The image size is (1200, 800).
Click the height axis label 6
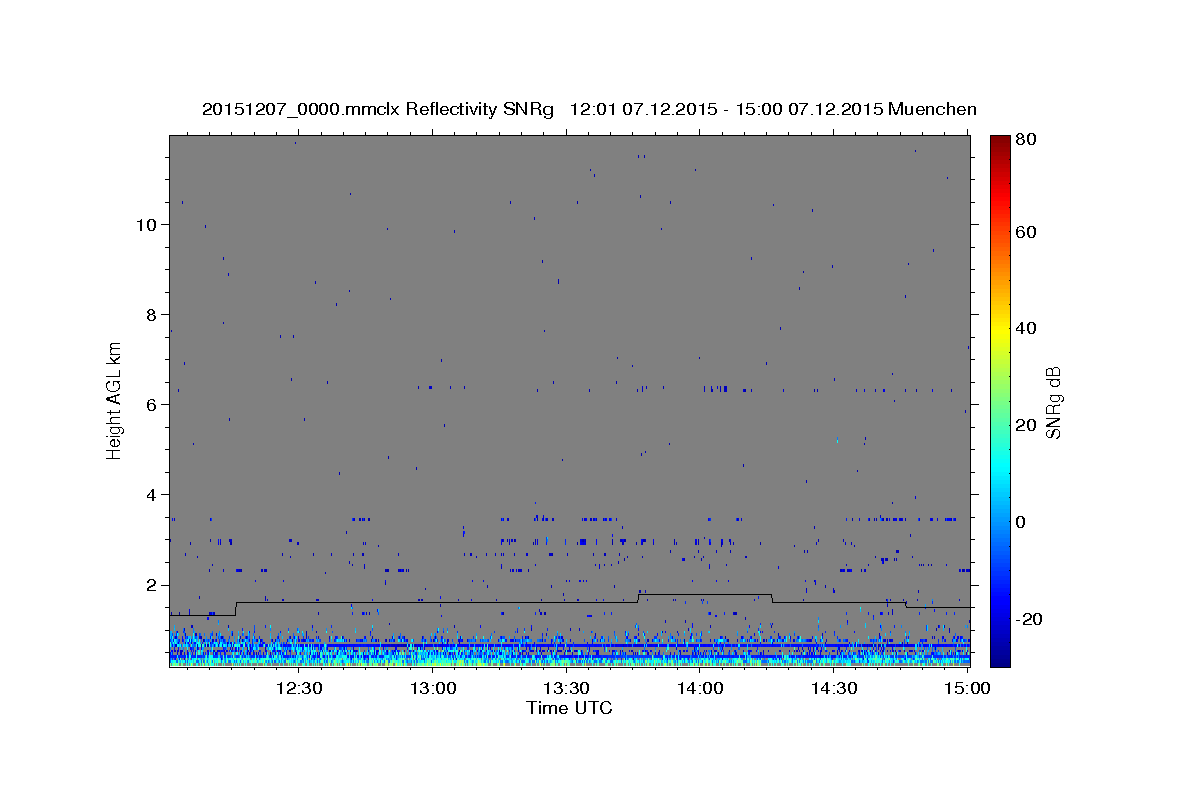tap(151, 405)
